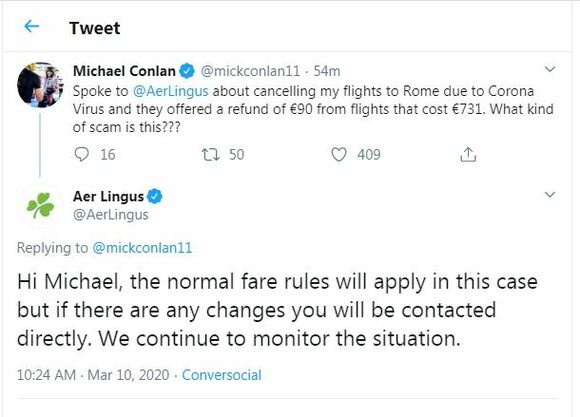Viewport: 580px width, 417px height.
Task: Click the reply bubble icon with 16 replies
Action: coord(81,154)
